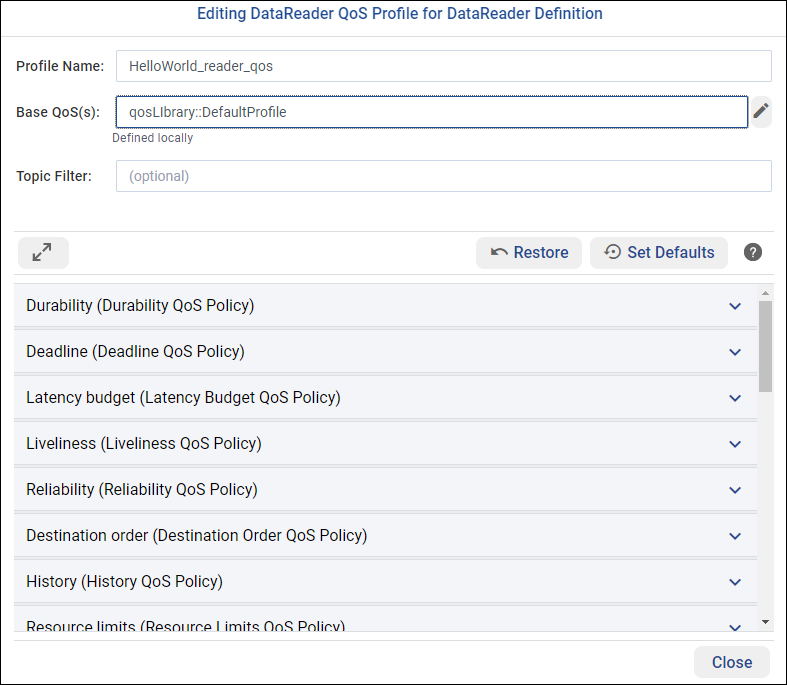Viewport: 787px width, 685px height.
Task: Click into the Profile Name field
Action: (x=444, y=66)
